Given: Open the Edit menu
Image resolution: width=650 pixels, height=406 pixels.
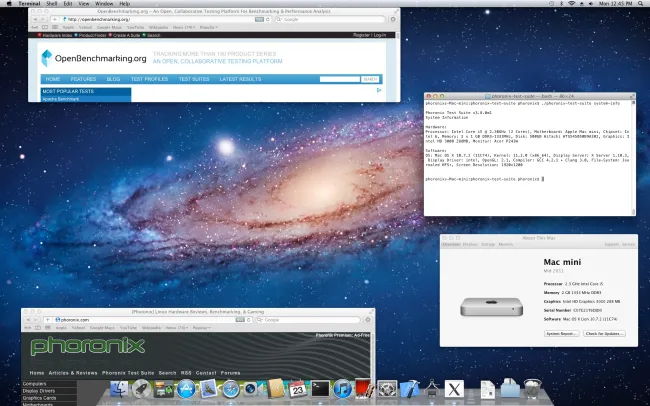Looking at the screenshot, I should click(x=68, y=3).
